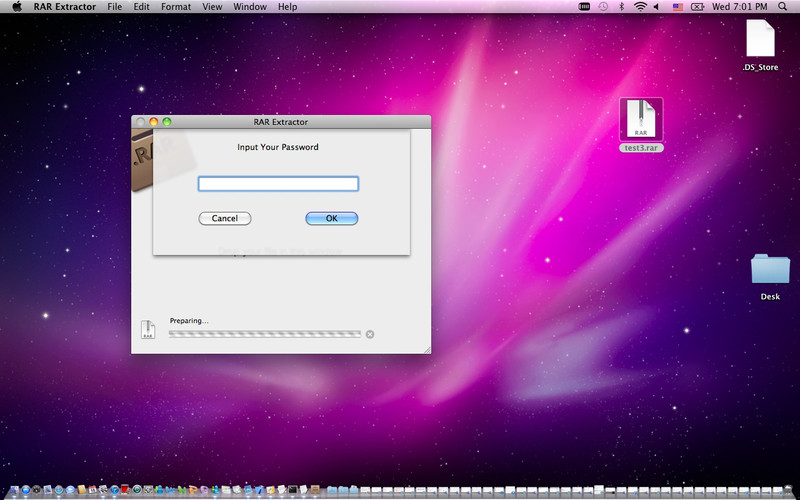Viewport: 800px width, 500px height.
Task: Open the Edit menu
Action: [141, 7]
